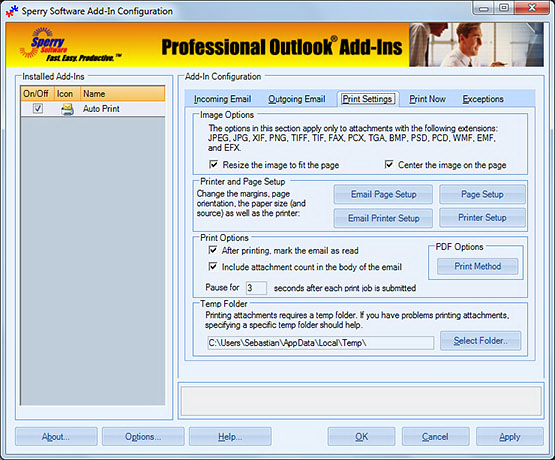This screenshot has height=460, width=555.
Task: Click the banner photo of businessman
Action: tap(476, 45)
